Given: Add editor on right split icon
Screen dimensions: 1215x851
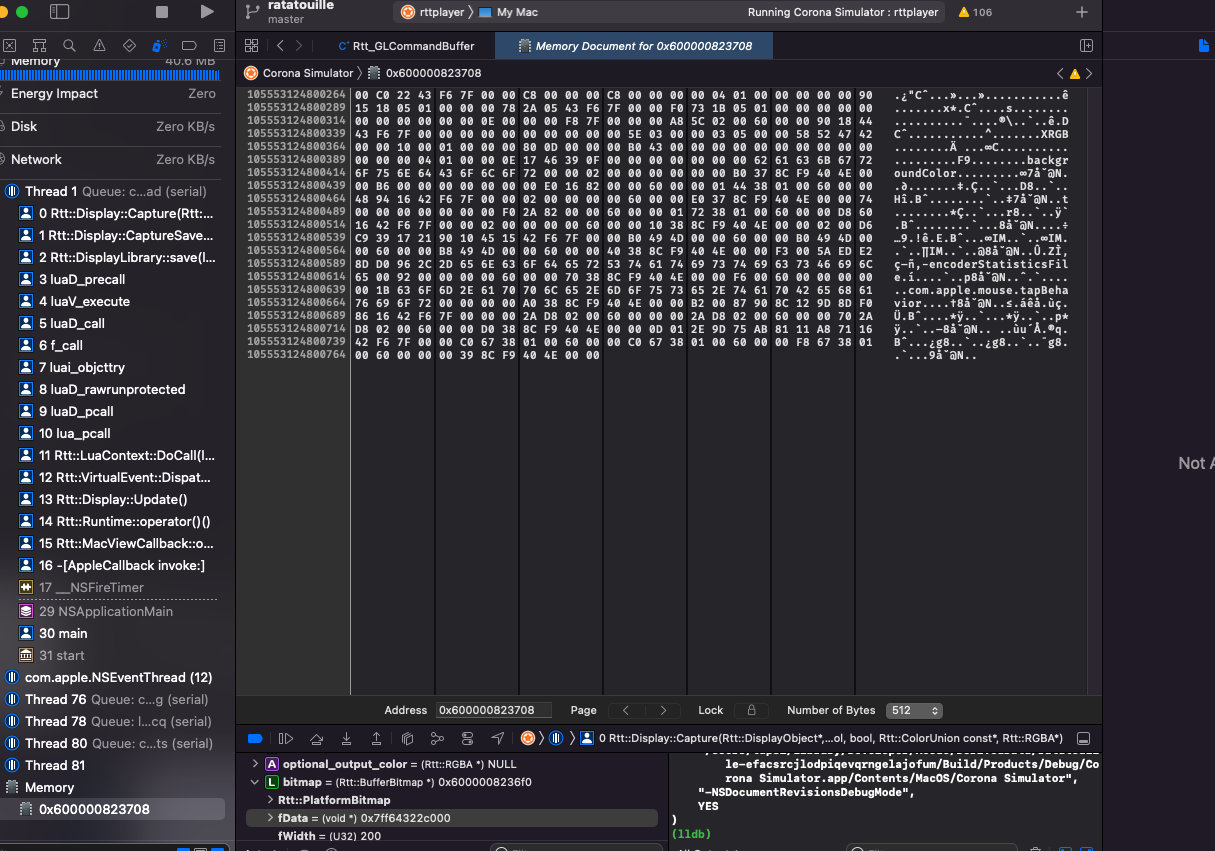Looking at the screenshot, I should [x=1086, y=46].
